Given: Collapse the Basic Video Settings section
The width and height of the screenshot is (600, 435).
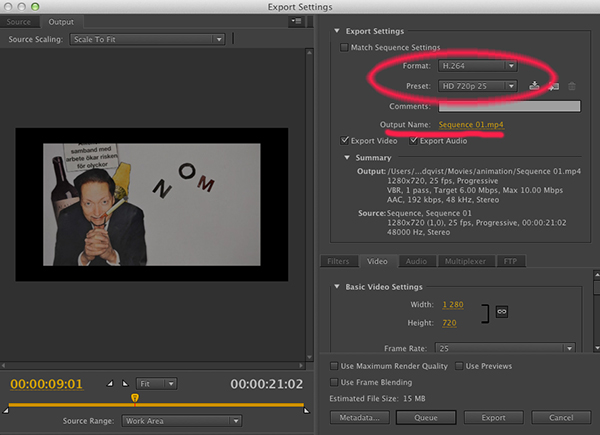Looking at the screenshot, I should tap(337, 286).
